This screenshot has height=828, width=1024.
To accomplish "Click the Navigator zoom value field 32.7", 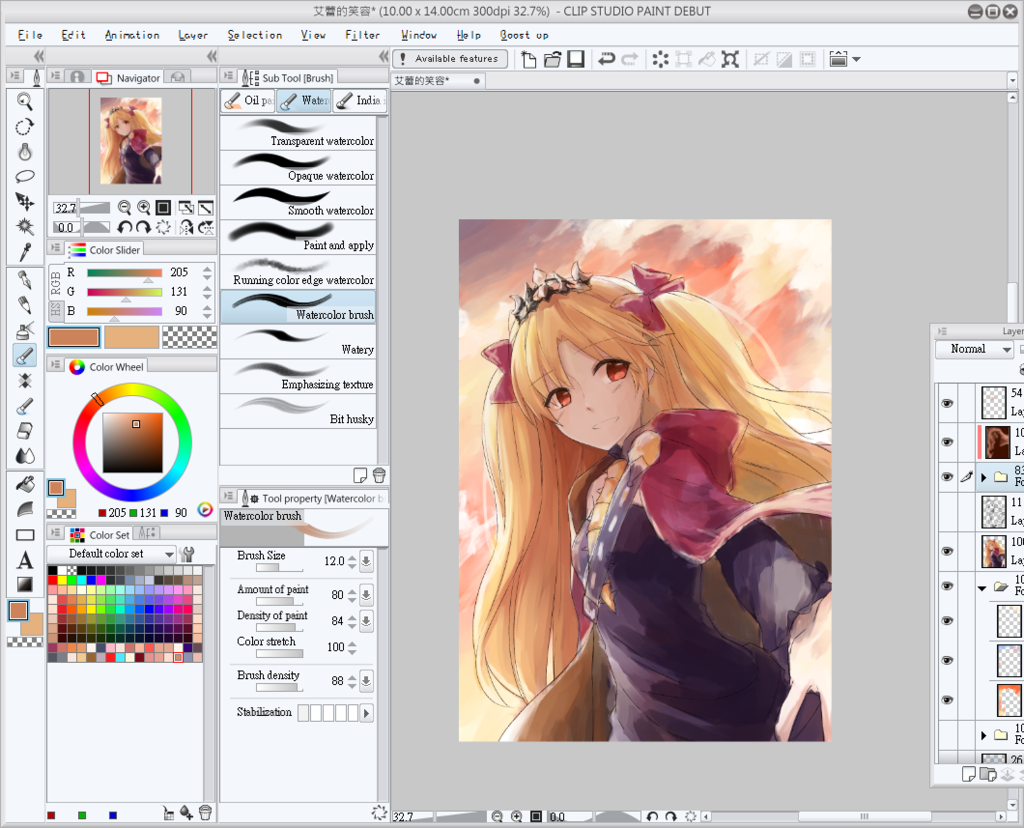I will pos(65,208).
